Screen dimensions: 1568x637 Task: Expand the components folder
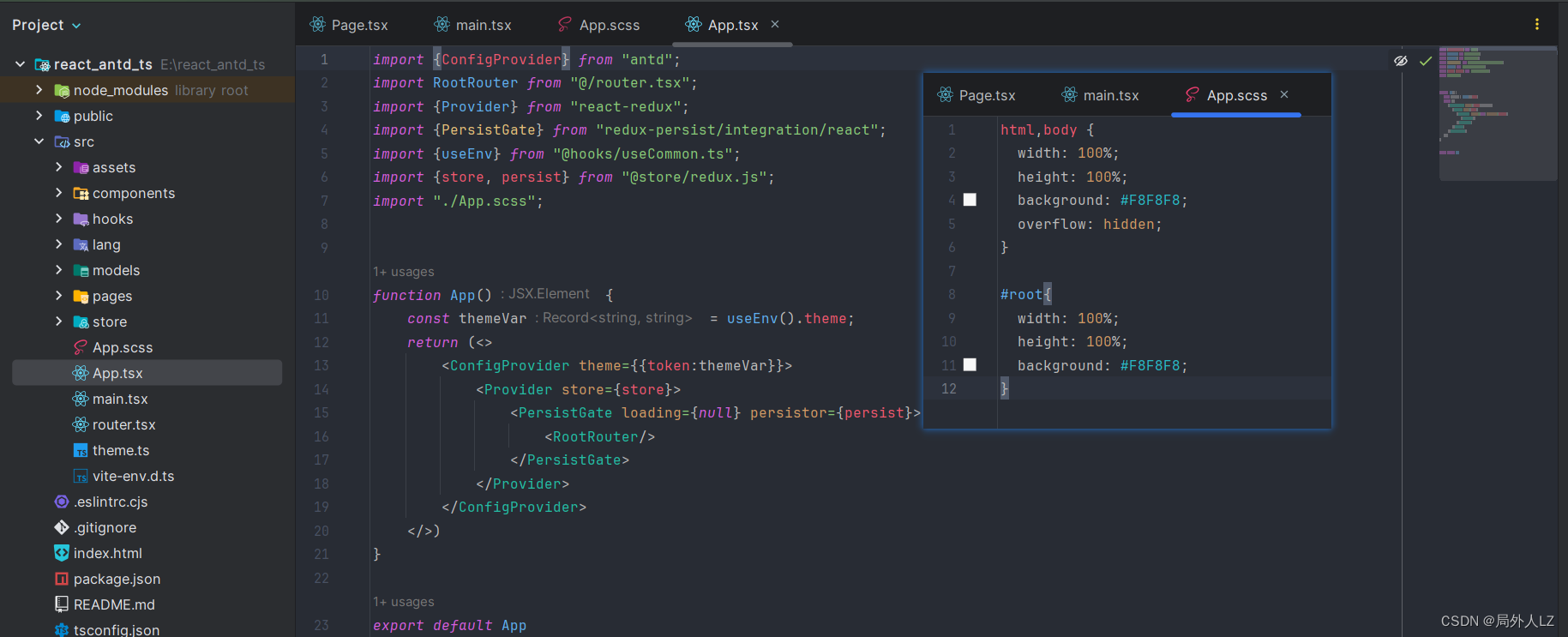tap(58, 193)
